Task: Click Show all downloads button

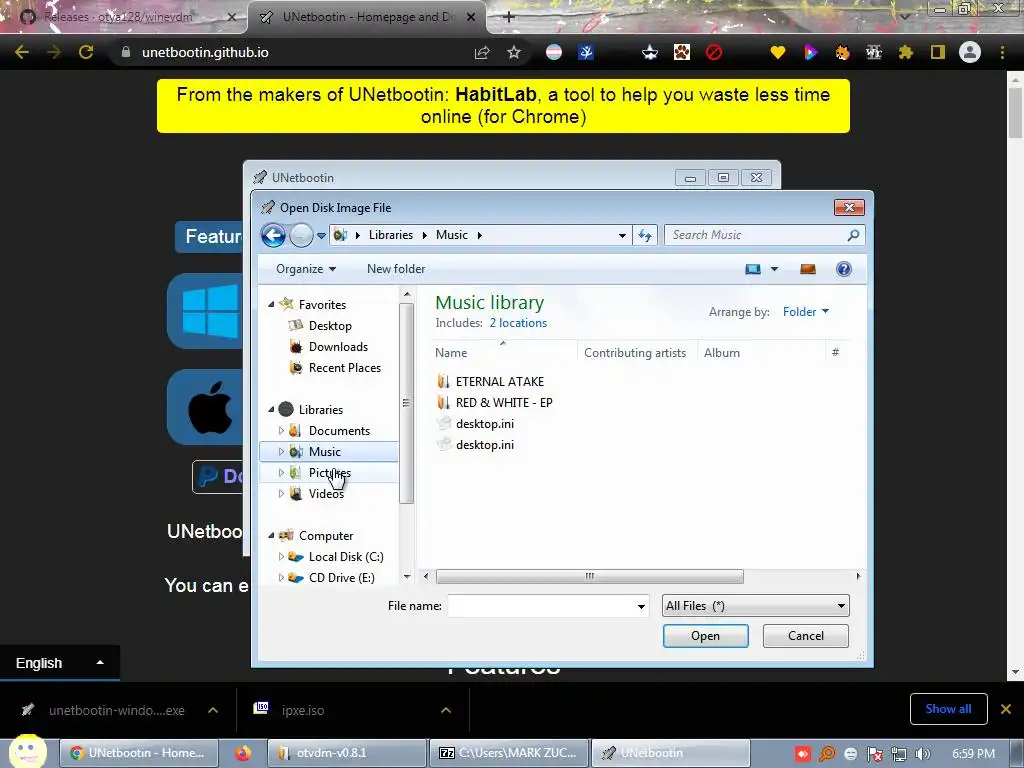Action: coord(948,709)
